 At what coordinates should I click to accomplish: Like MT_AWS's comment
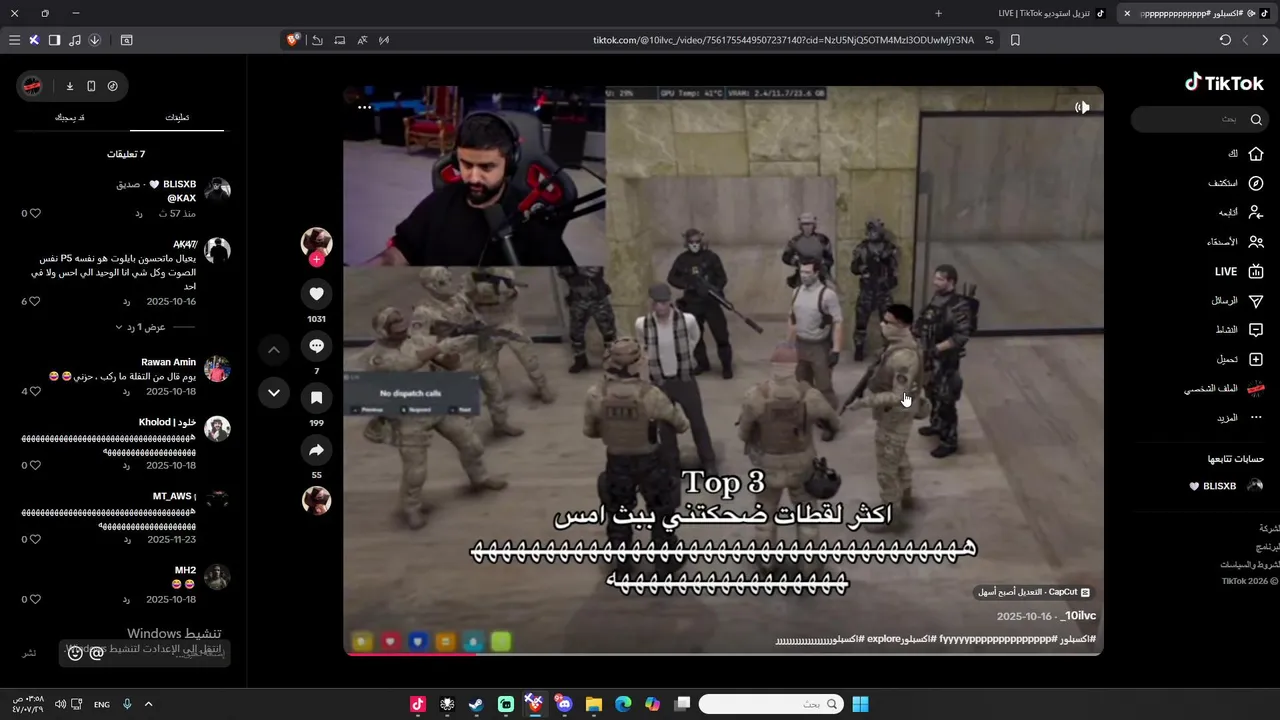pos(35,539)
